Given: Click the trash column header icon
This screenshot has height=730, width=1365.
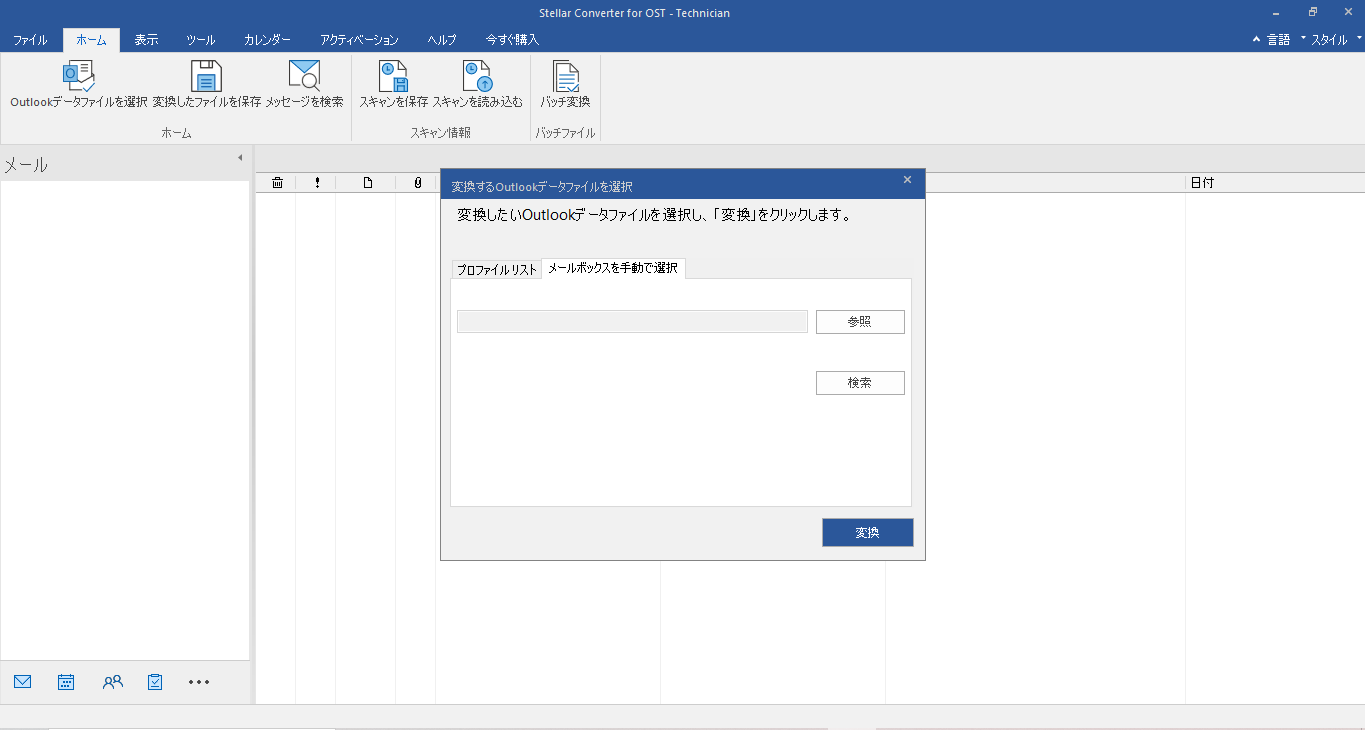Looking at the screenshot, I should pyautogui.click(x=277, y=183).
